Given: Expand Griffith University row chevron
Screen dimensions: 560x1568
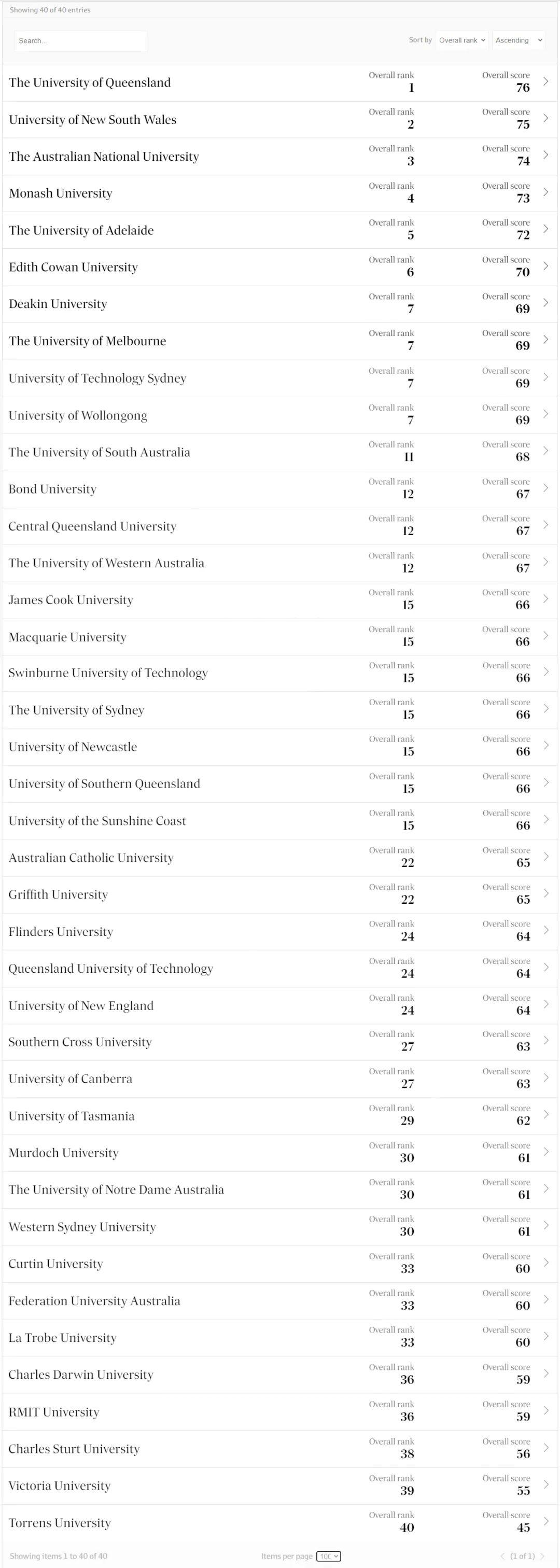Looking at the screenshot, I should (x=545, y=893).
